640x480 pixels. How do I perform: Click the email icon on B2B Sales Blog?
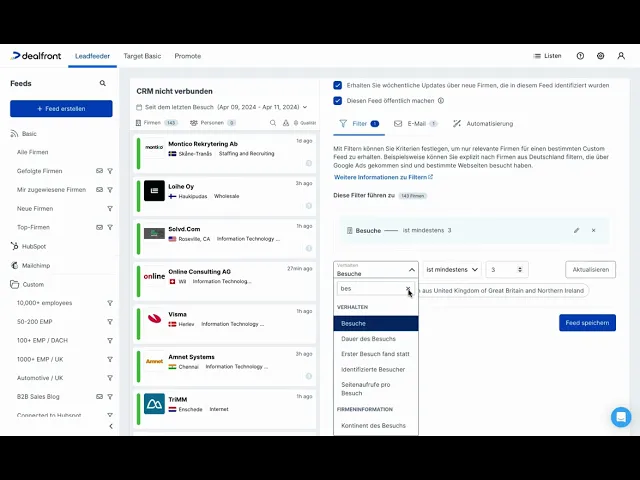pos(99,397)
